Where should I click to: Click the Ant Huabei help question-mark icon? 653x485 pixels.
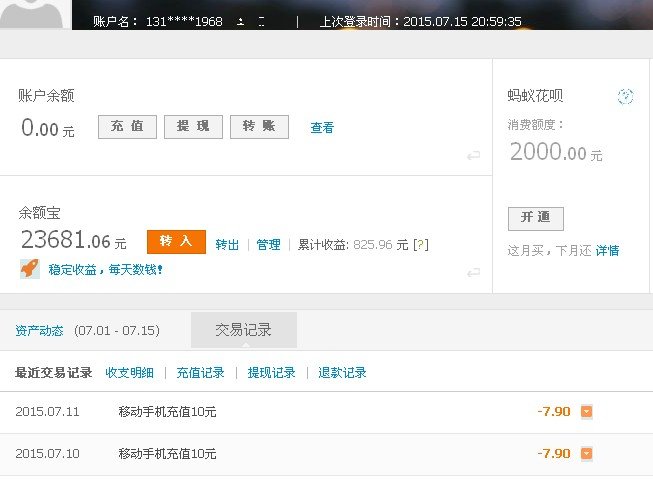point(625,97)
